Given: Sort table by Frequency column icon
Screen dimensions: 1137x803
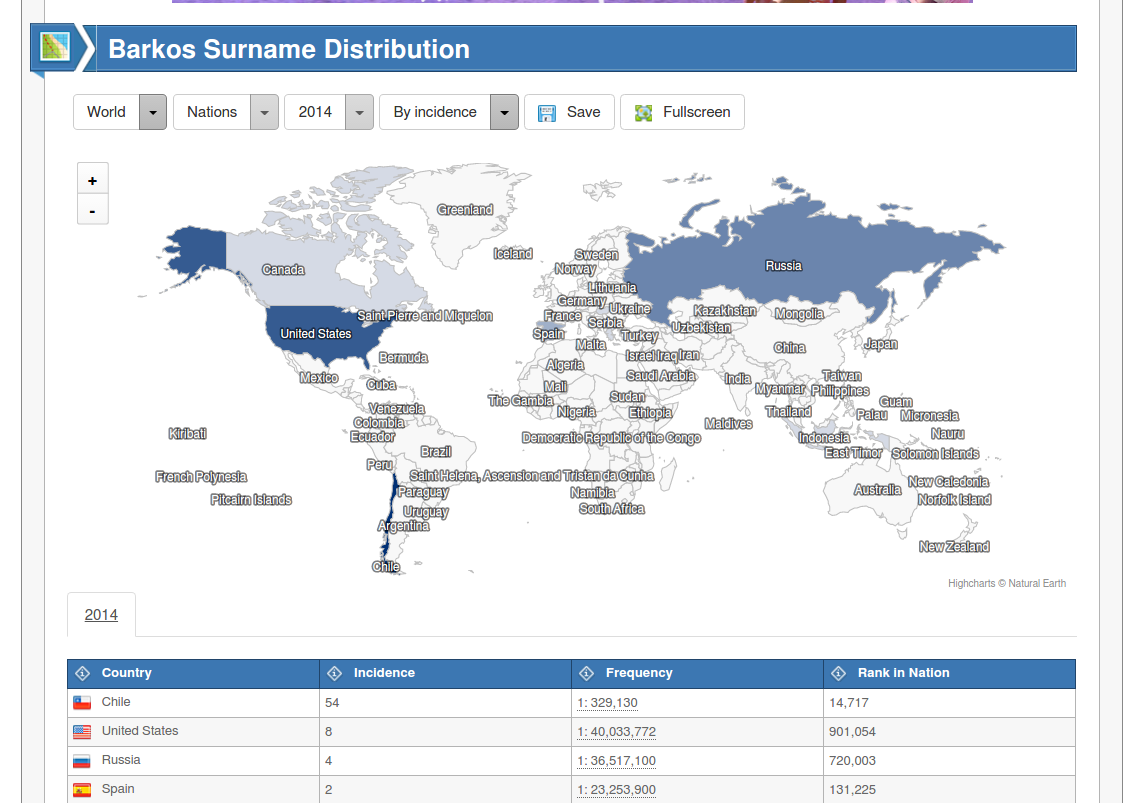Looking at the screenshot, I should (x=587, y=673).
